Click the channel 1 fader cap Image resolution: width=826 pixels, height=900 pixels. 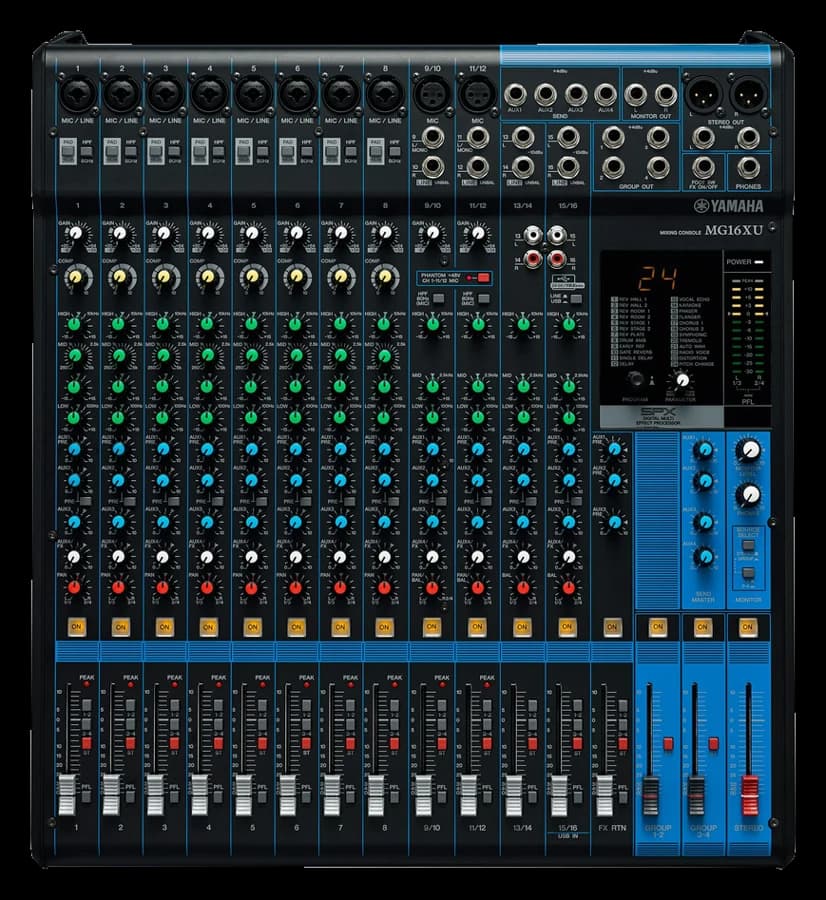pyautogui.click(x=67, y=795)
